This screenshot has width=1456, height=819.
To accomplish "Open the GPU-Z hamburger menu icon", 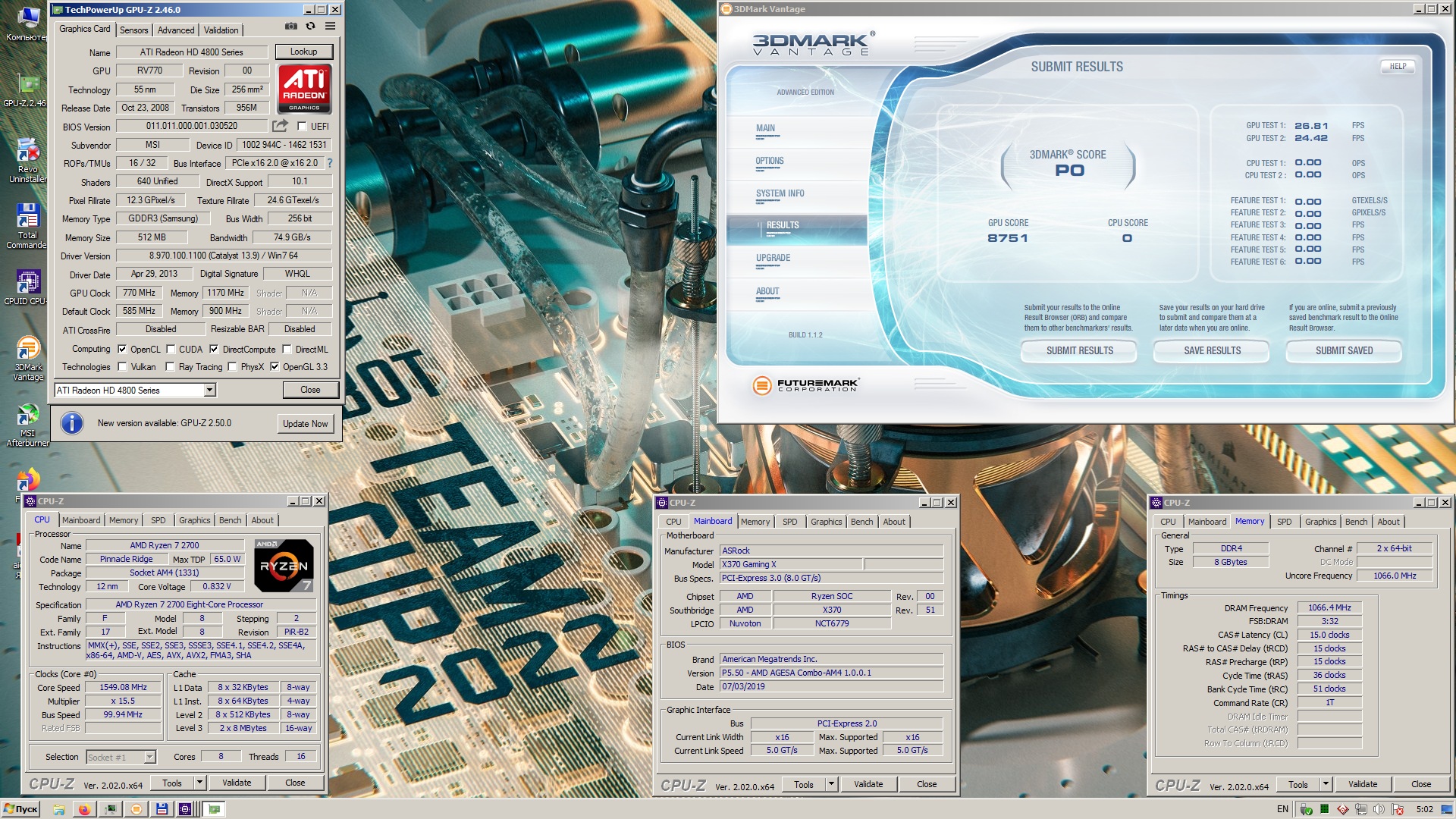I will click(330, 26).
